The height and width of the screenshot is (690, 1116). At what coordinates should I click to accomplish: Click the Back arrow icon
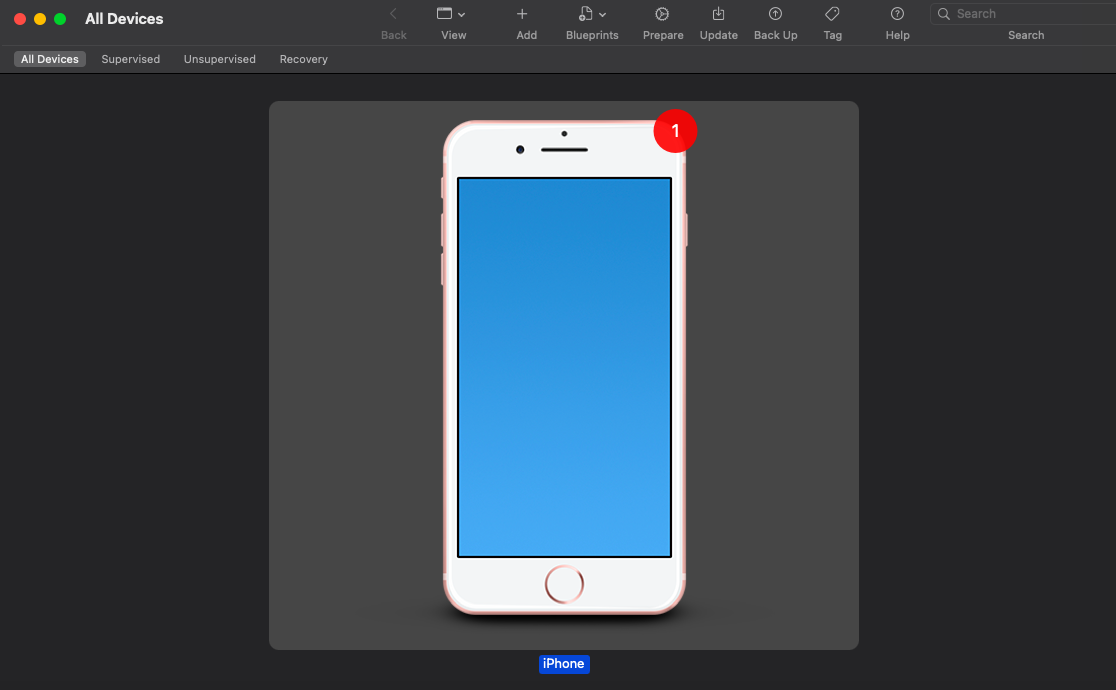393,14
